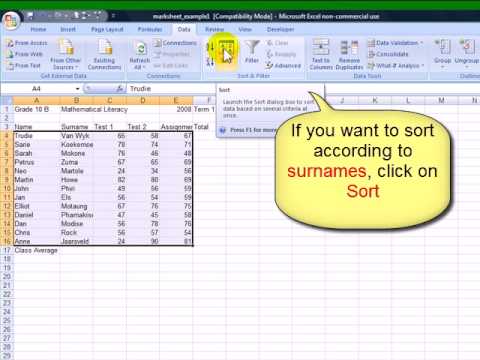480x360 pixels.
Task: Open Advanced filter options
Action: click(x=283, y=66)
